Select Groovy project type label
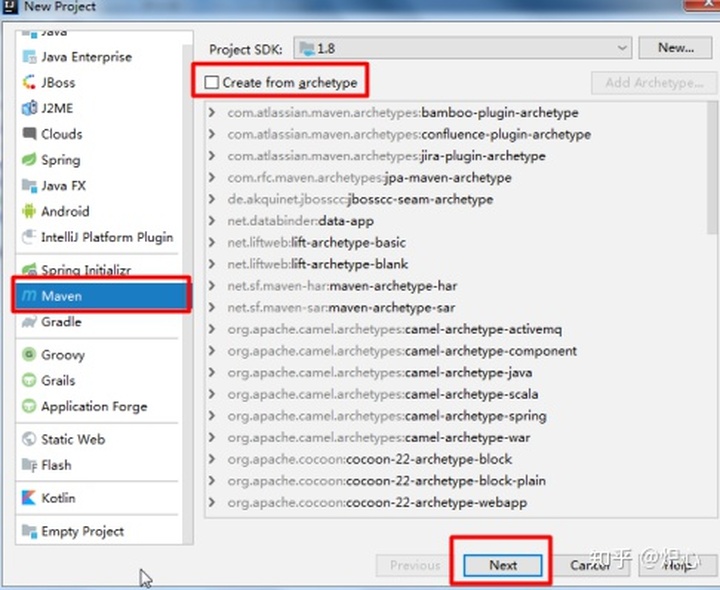The image size is (720, 590). [x=63, y=355]
